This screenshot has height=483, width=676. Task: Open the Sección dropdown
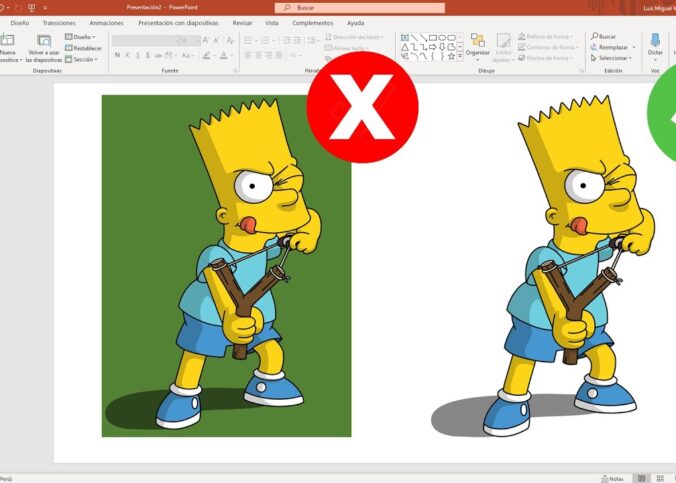click(82, 59)
